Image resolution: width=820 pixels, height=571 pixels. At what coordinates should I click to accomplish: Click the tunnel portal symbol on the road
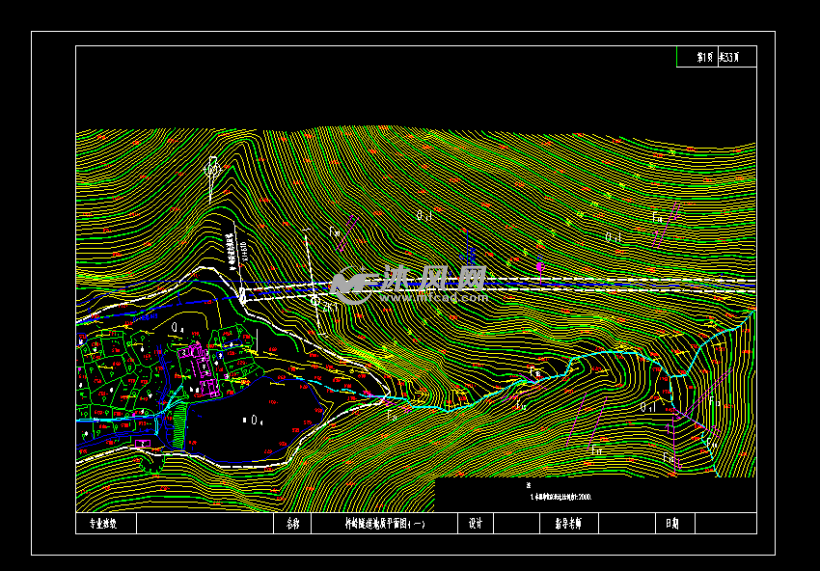pyautogui.click(x=242, y=296)
